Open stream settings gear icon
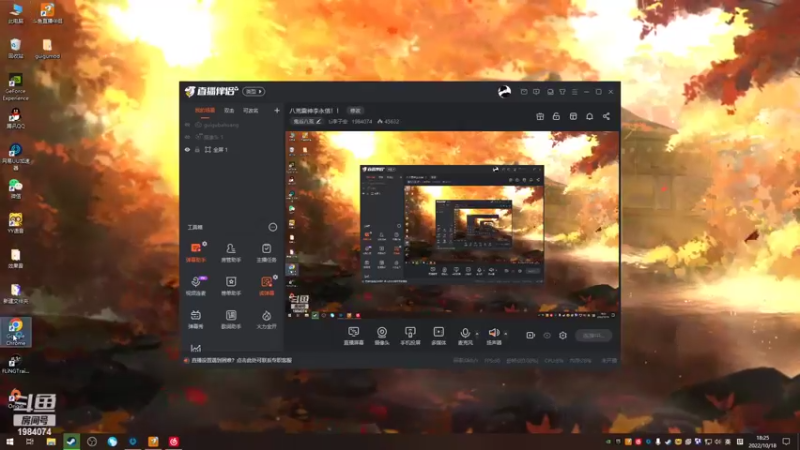This screenshot has width=800, height=450. [563, 335]
